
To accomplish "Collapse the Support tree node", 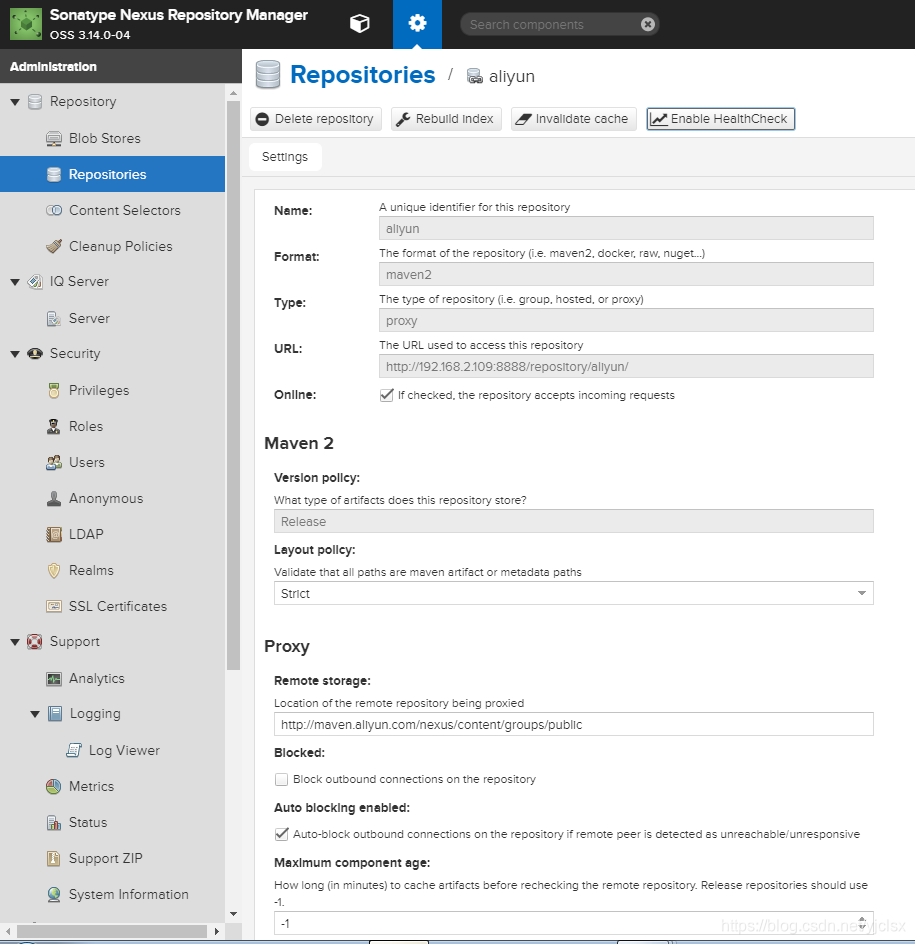I will (x=16, y=642).
